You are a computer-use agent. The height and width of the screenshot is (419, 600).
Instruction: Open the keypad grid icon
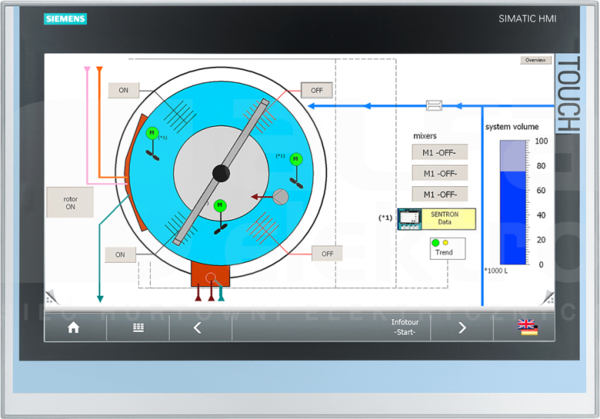point(138,328)
